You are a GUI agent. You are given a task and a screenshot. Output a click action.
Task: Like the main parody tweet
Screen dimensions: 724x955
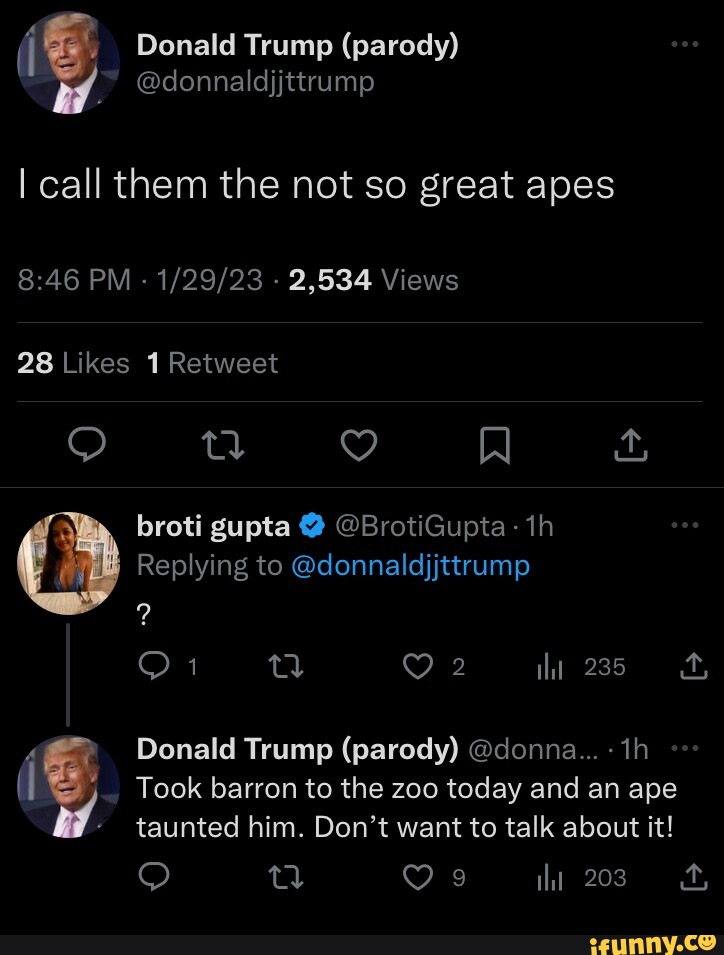[x=359, y=446]
